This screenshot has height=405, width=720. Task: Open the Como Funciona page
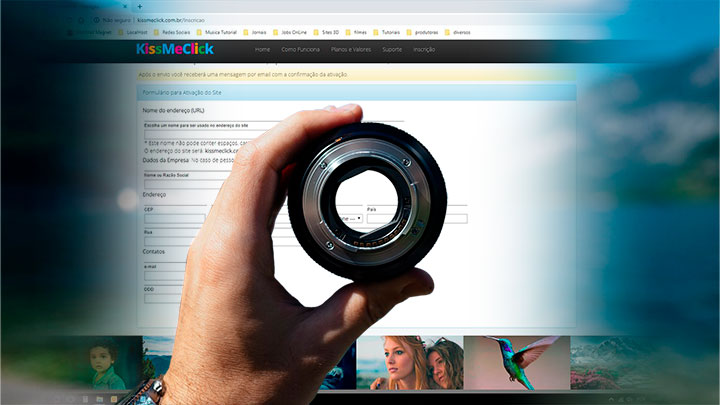click(x=300, y=50)
